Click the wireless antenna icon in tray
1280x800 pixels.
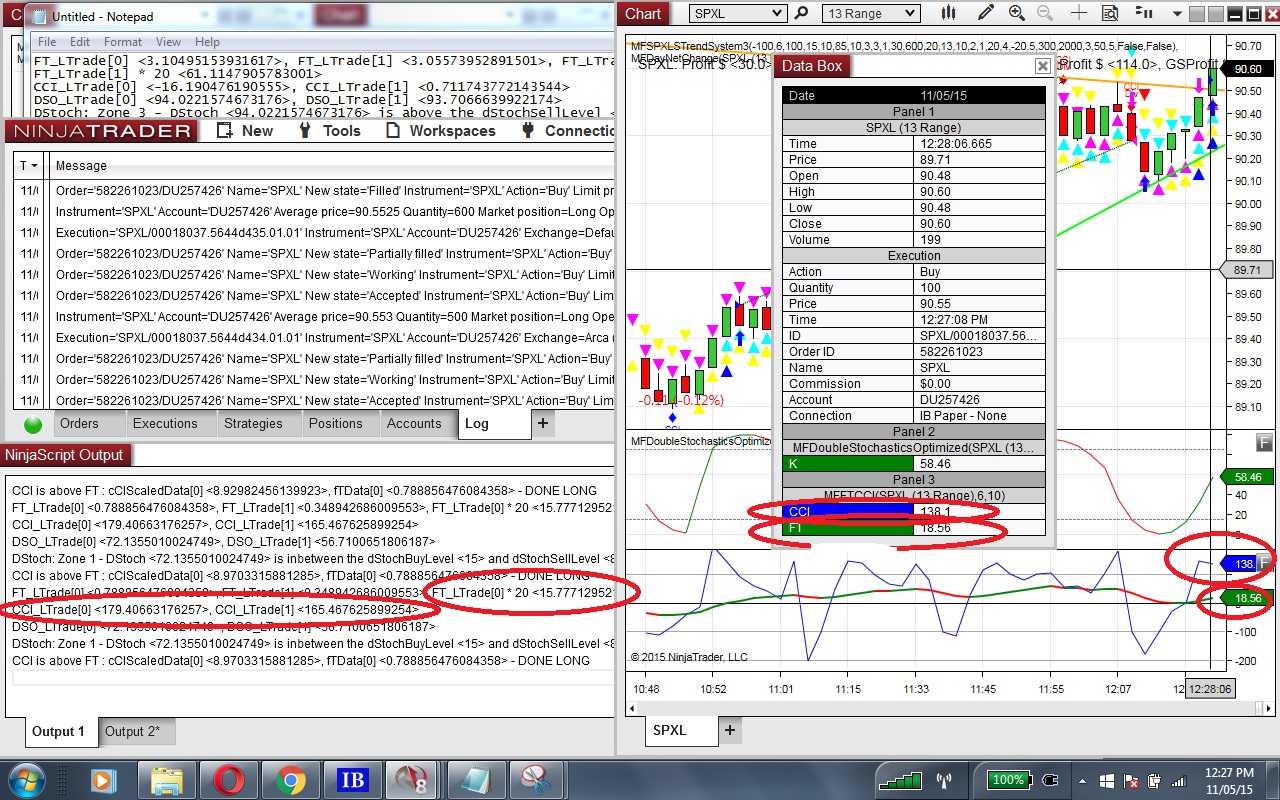click(x=944, y=780)
